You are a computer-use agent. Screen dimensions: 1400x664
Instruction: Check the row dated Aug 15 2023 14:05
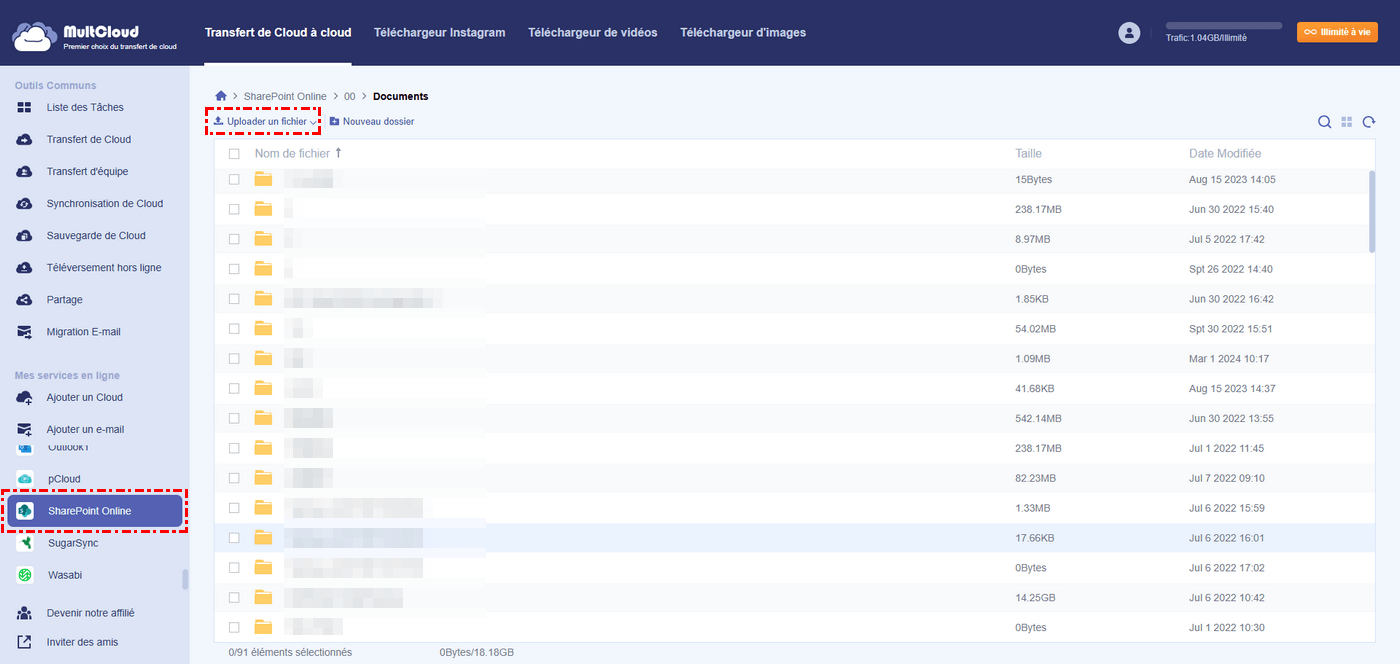[234, 179]
